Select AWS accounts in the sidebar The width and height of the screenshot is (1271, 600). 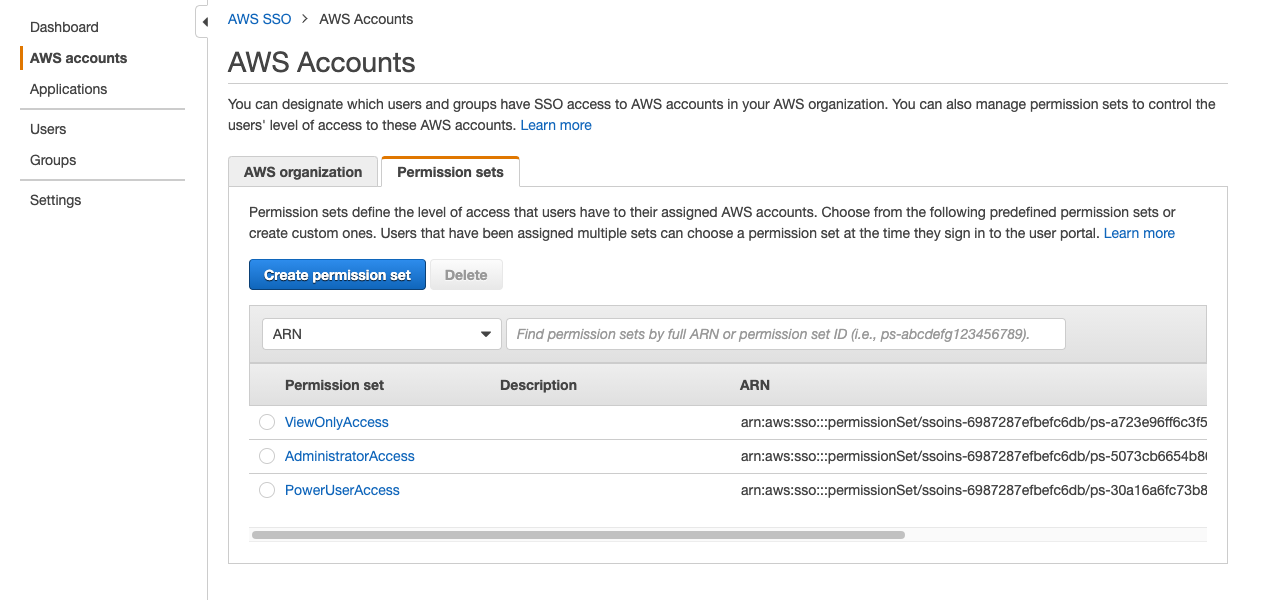click(78, 58)
